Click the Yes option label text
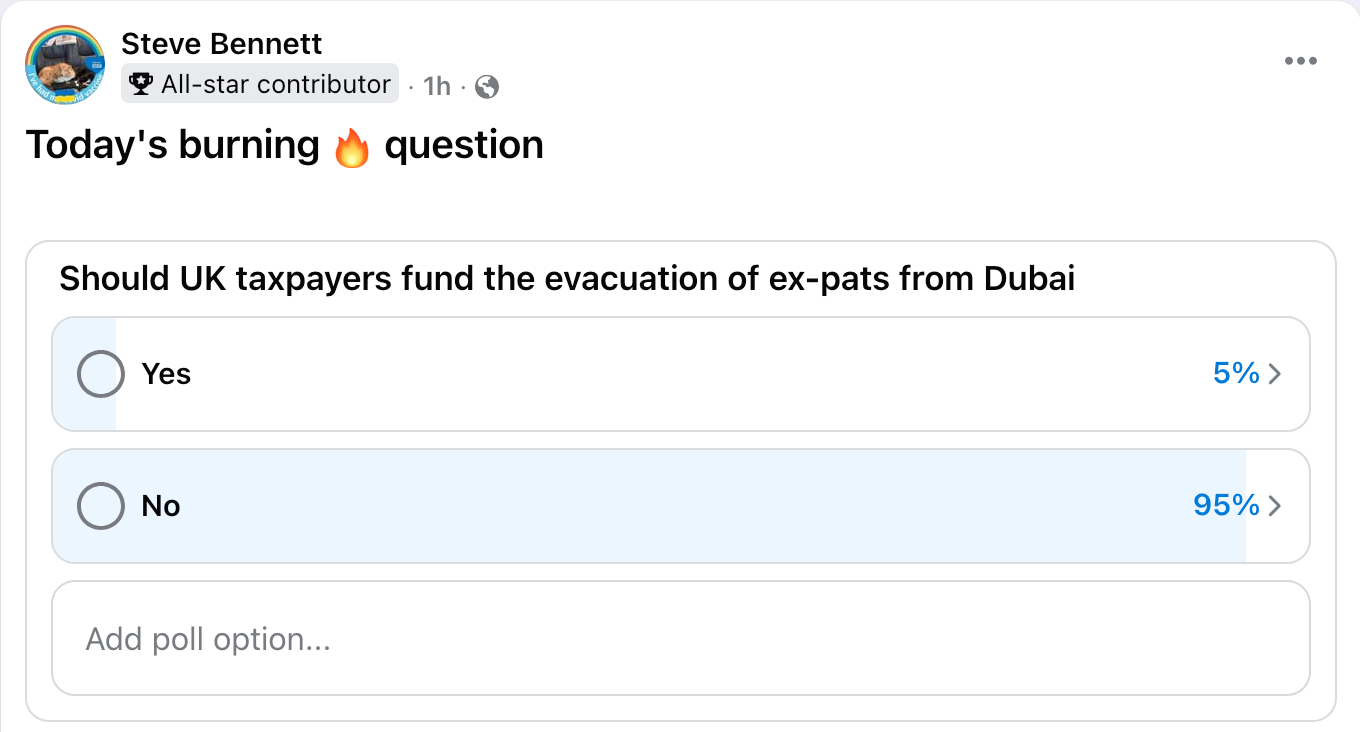1360x732 pixels. tap(166, 374)
